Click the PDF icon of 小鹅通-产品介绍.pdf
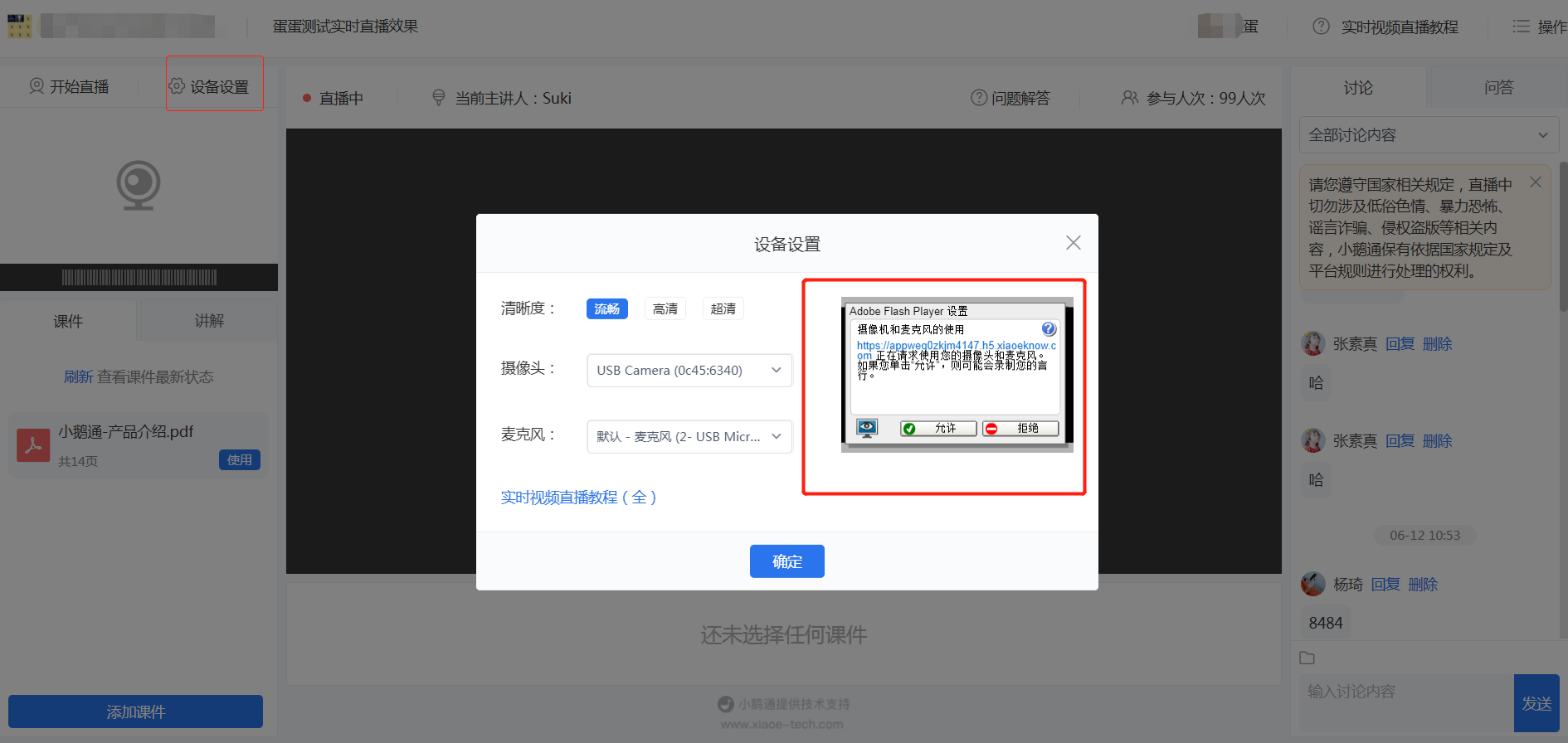Viewport: 1568px width, 743px height. (33, 445)
